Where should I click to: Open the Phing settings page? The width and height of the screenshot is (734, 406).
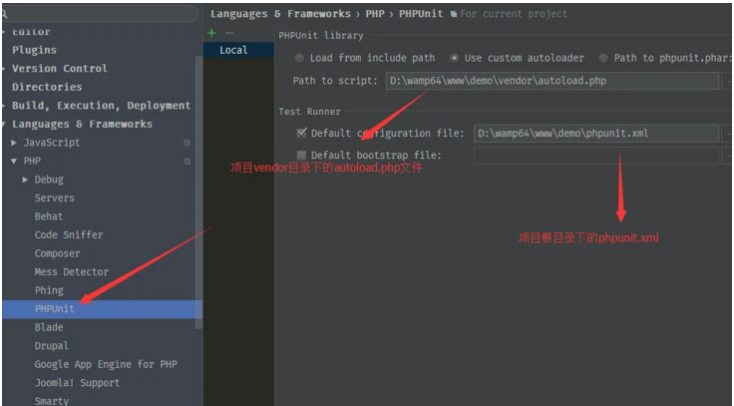49,290
